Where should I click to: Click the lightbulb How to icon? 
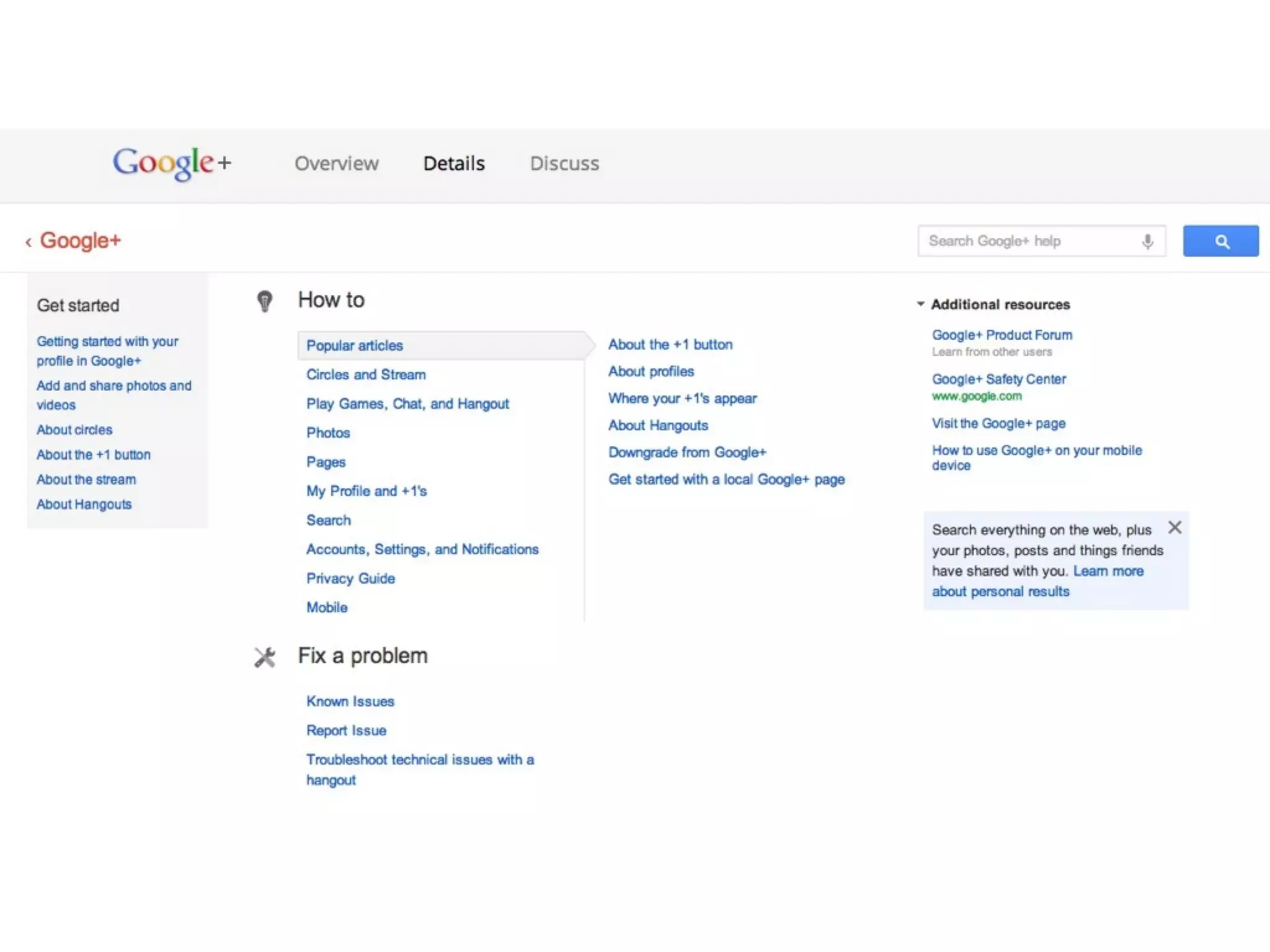click(265, 301)
